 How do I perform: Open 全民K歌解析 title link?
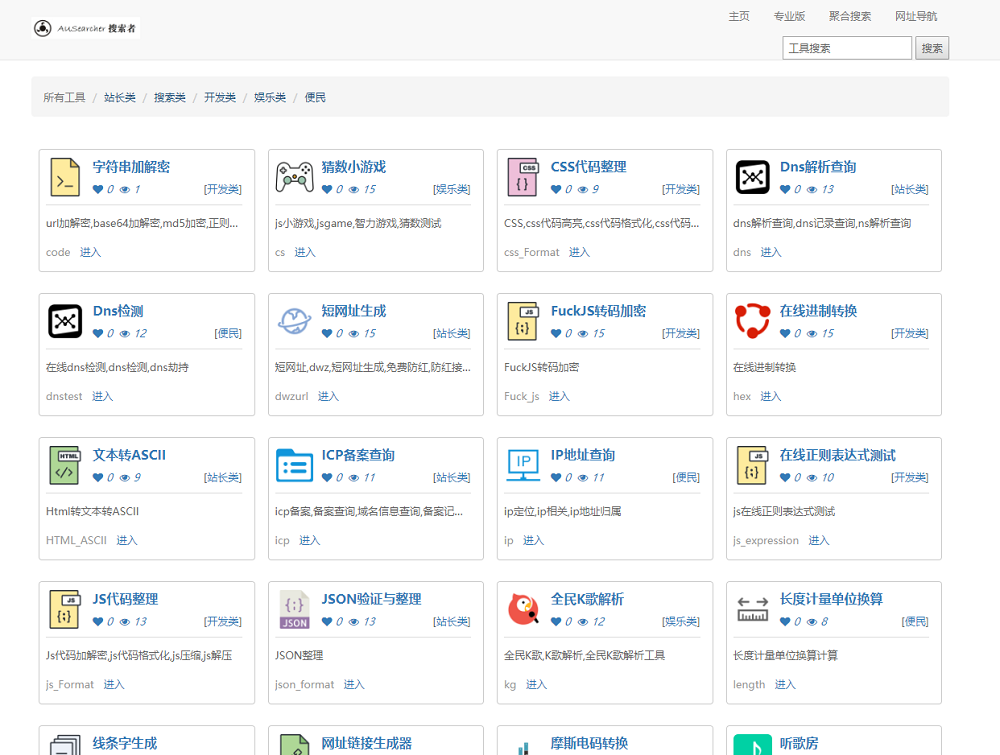click(587, 599)
